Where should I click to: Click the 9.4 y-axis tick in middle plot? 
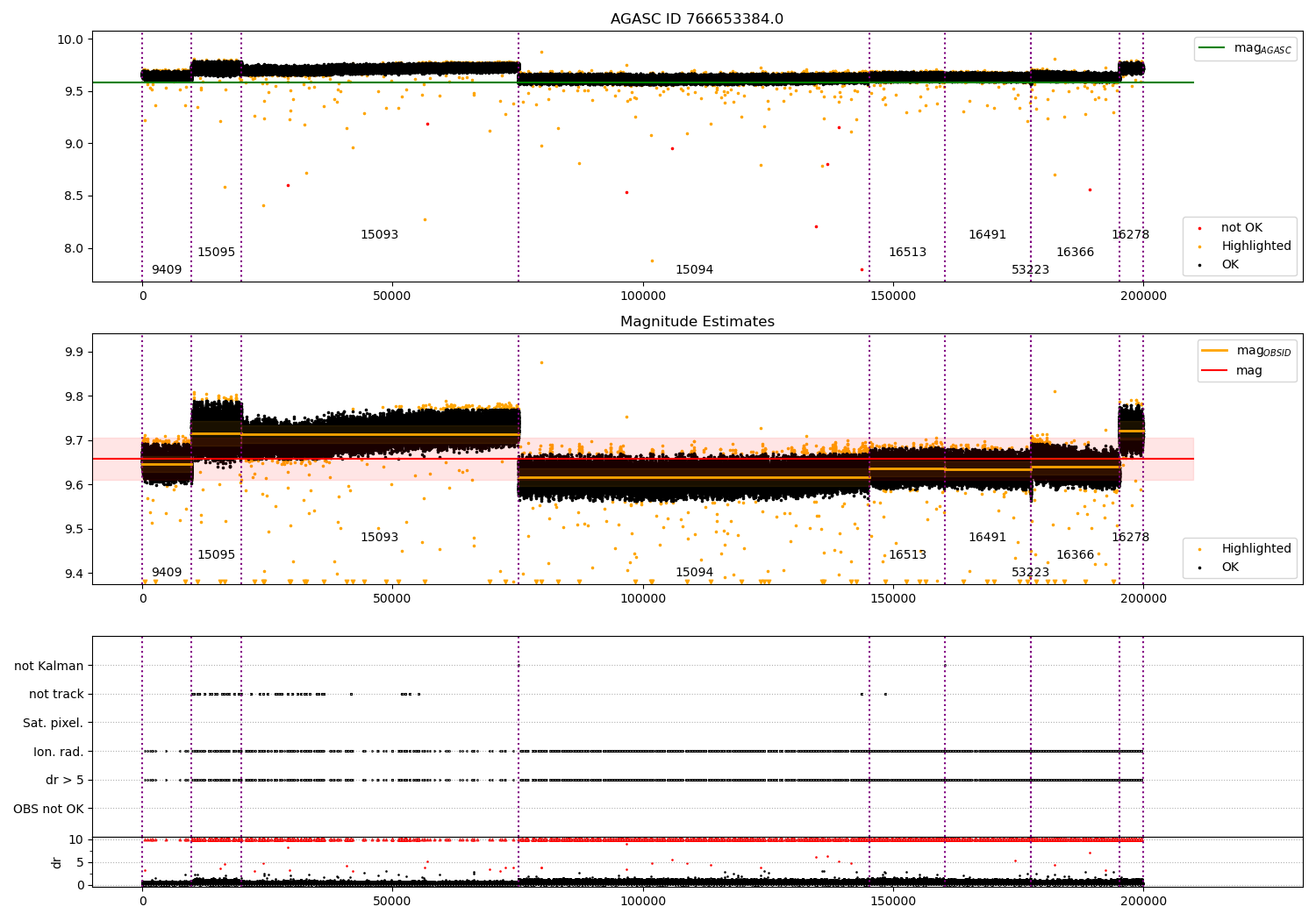(74, 575)
